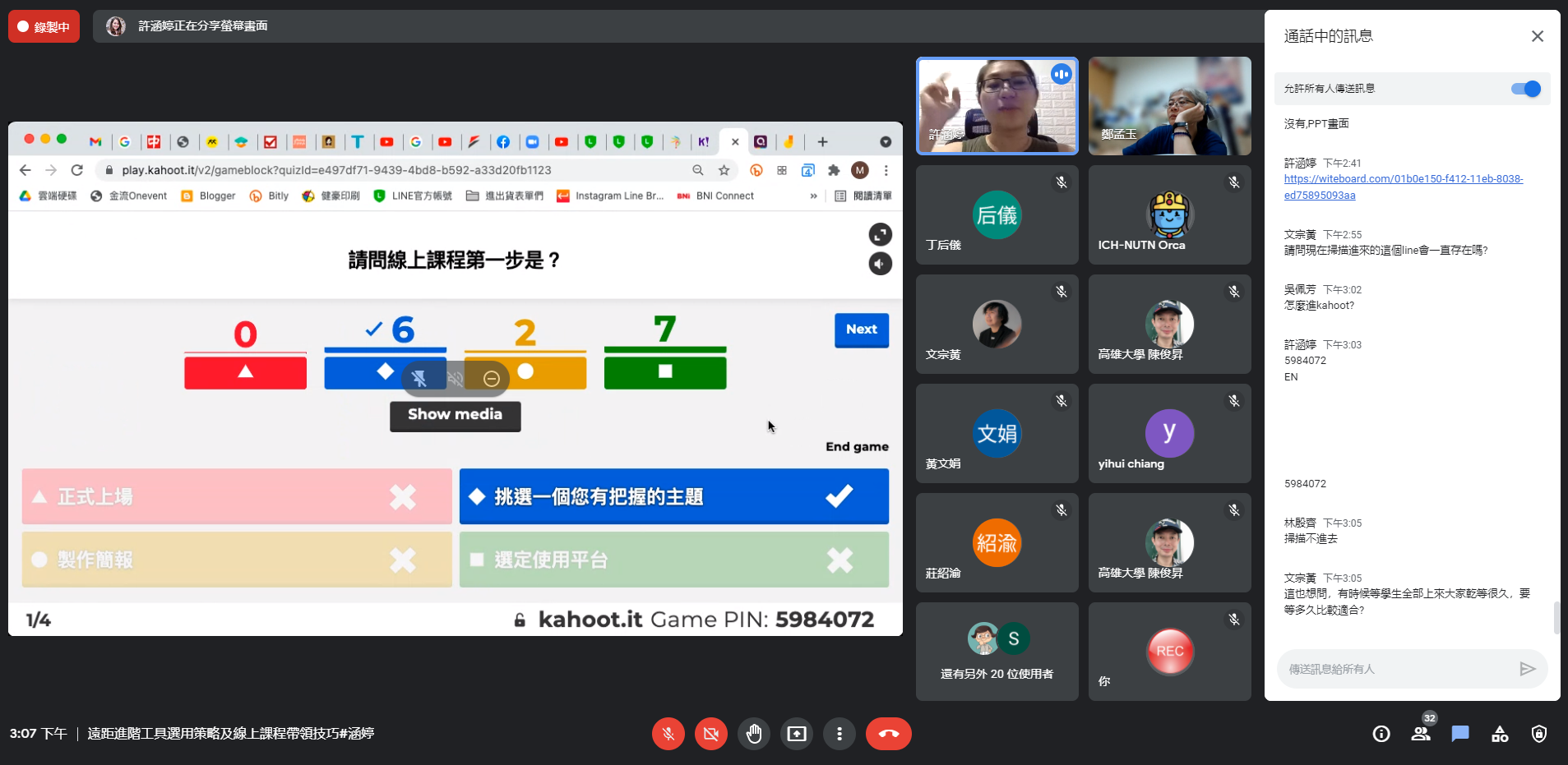1568x765 pixels.
Task: Open host controls shield icon
Action: pos(1539,734)
